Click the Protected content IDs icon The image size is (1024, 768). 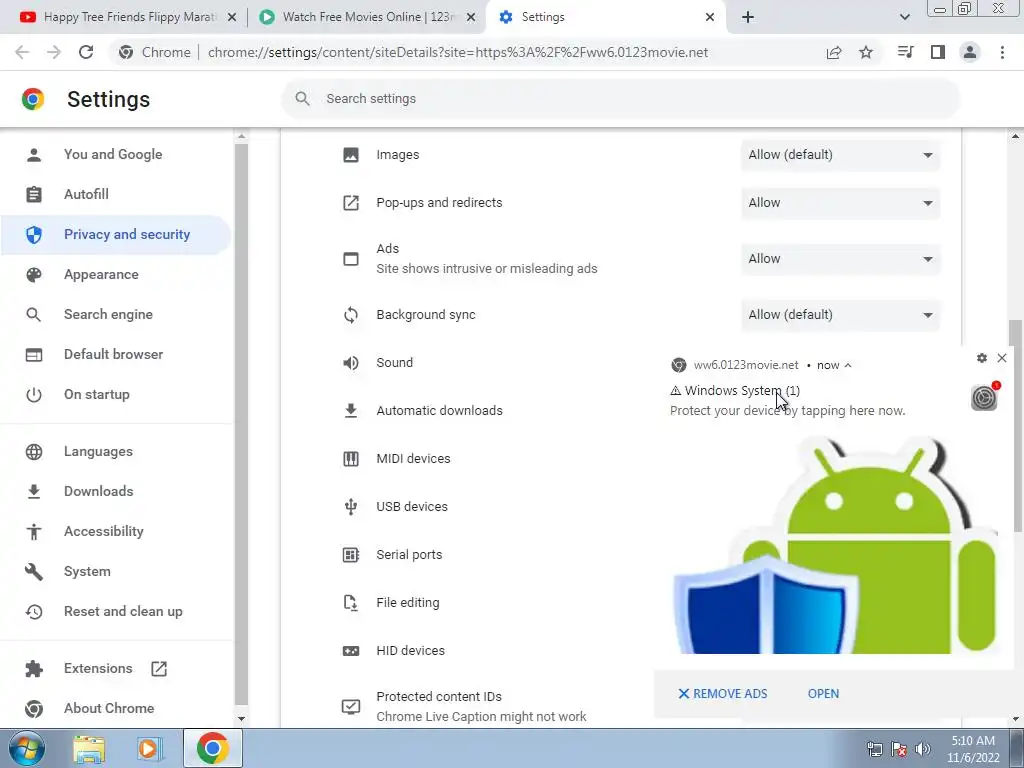[351, 707]
